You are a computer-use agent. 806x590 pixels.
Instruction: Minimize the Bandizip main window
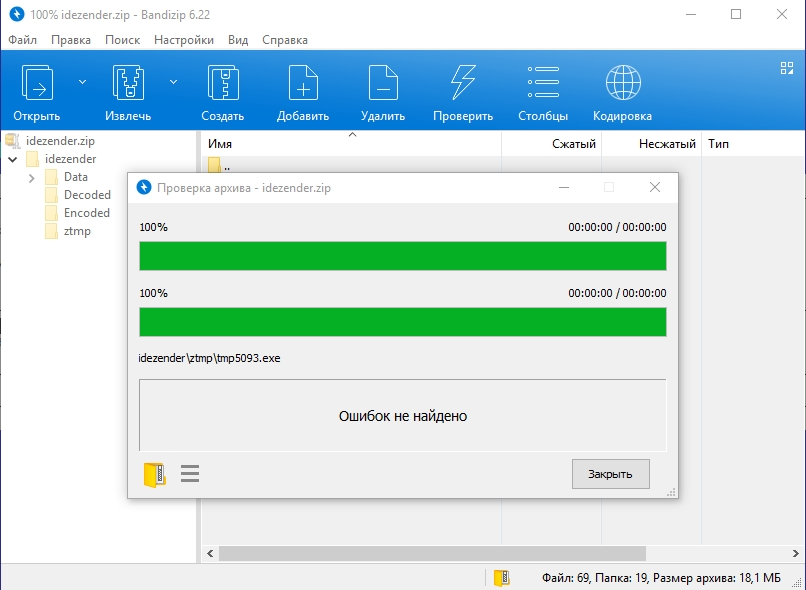(691, 14)
